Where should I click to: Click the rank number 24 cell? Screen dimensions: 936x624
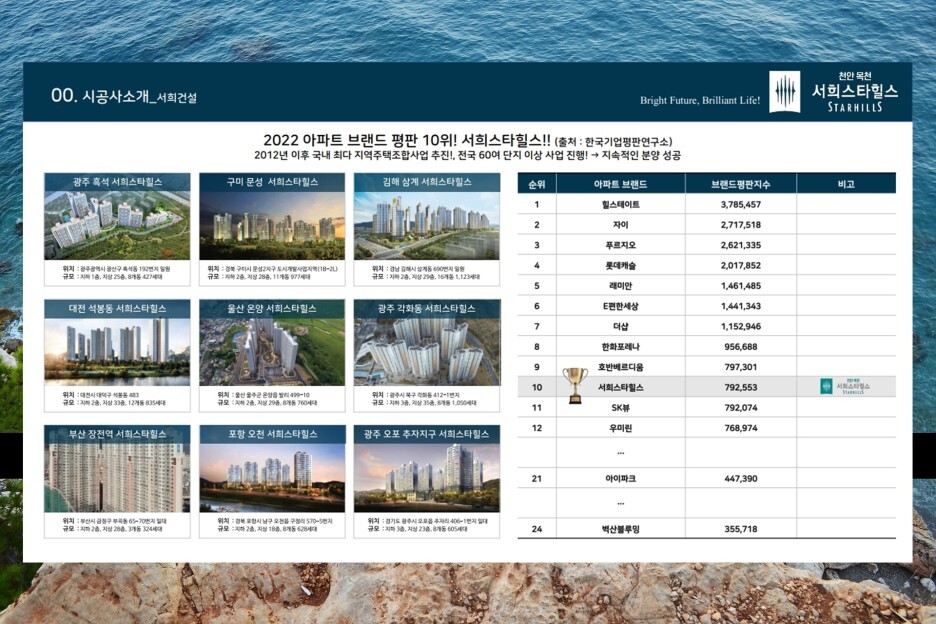537,528
